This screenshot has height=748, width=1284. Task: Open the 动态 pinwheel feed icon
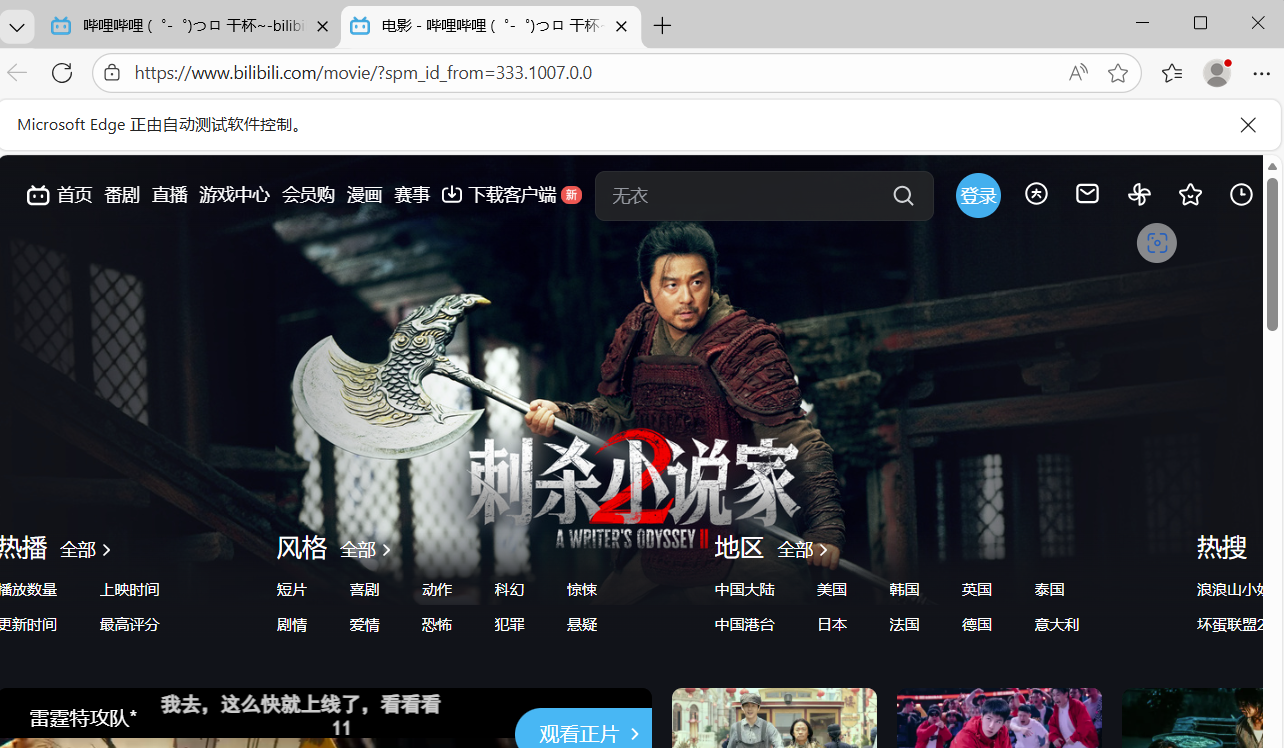coord(1139,195)
